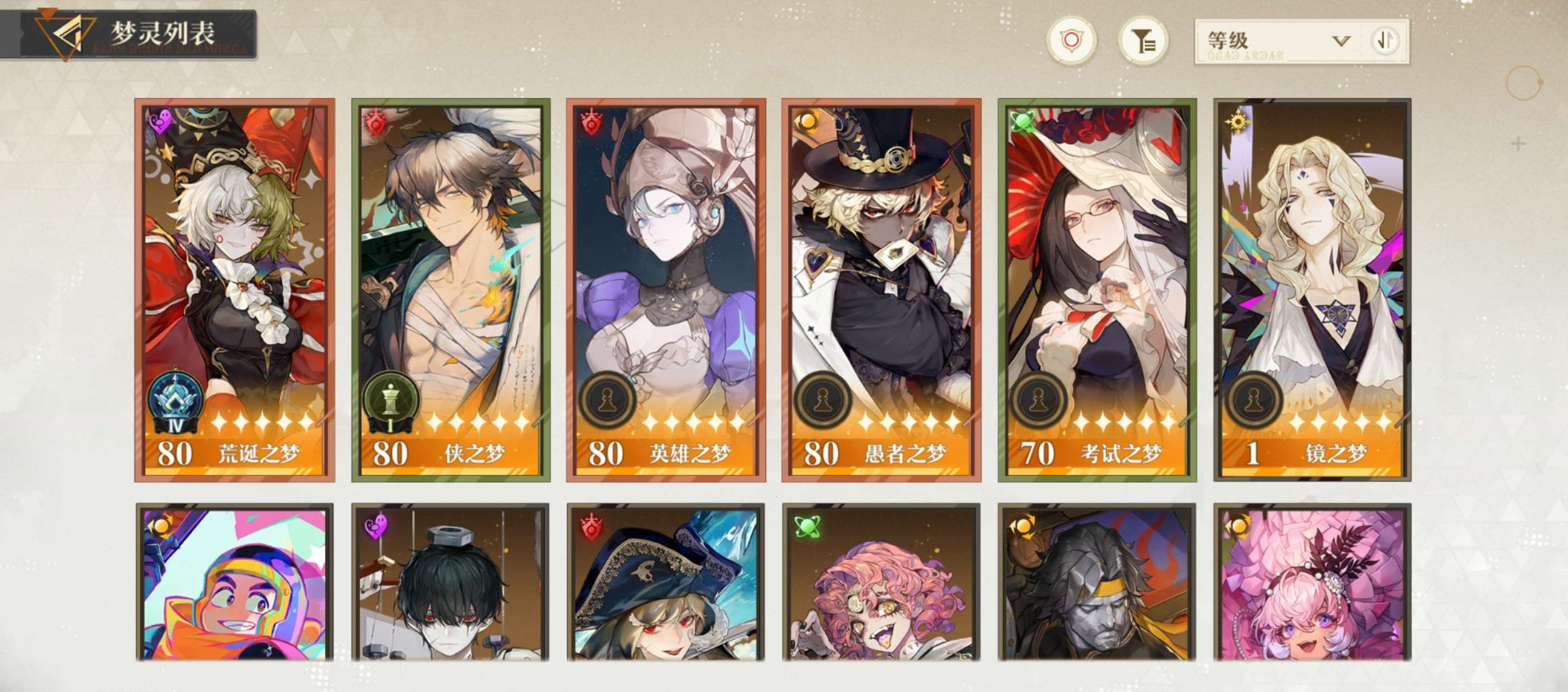Click the dropdown chevron beside 等级
Image resolution: width=1568 pixels, height=692 pixels.
point(1341,41)
